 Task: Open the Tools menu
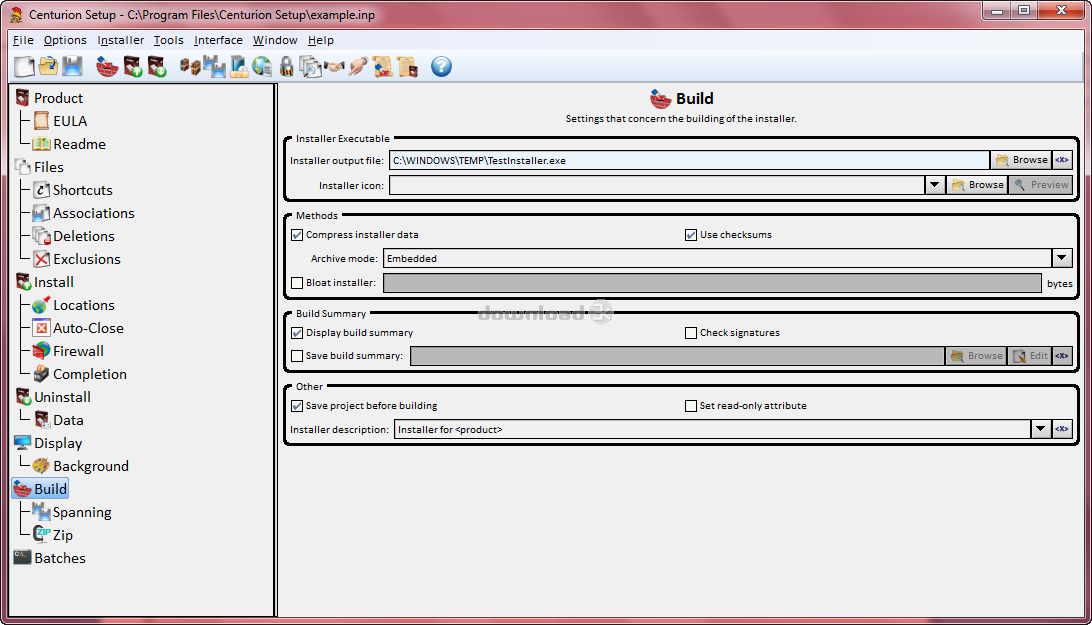pos(169,40)
